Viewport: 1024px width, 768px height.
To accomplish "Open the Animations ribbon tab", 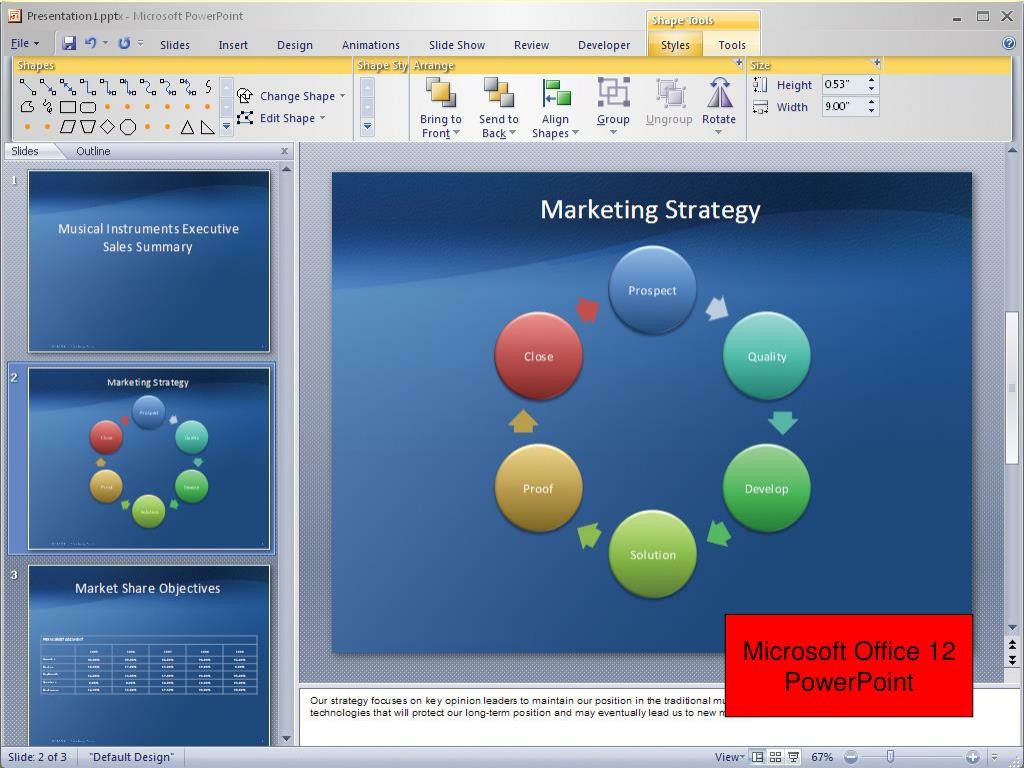I will [371, 45].
